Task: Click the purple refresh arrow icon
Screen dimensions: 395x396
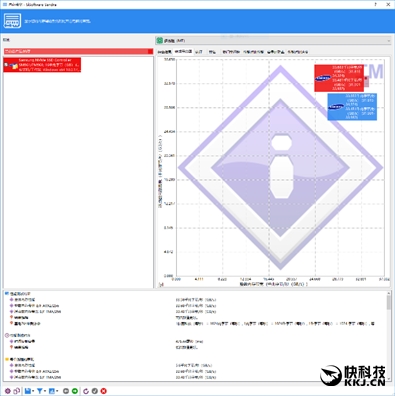Action: click(86, 391)
